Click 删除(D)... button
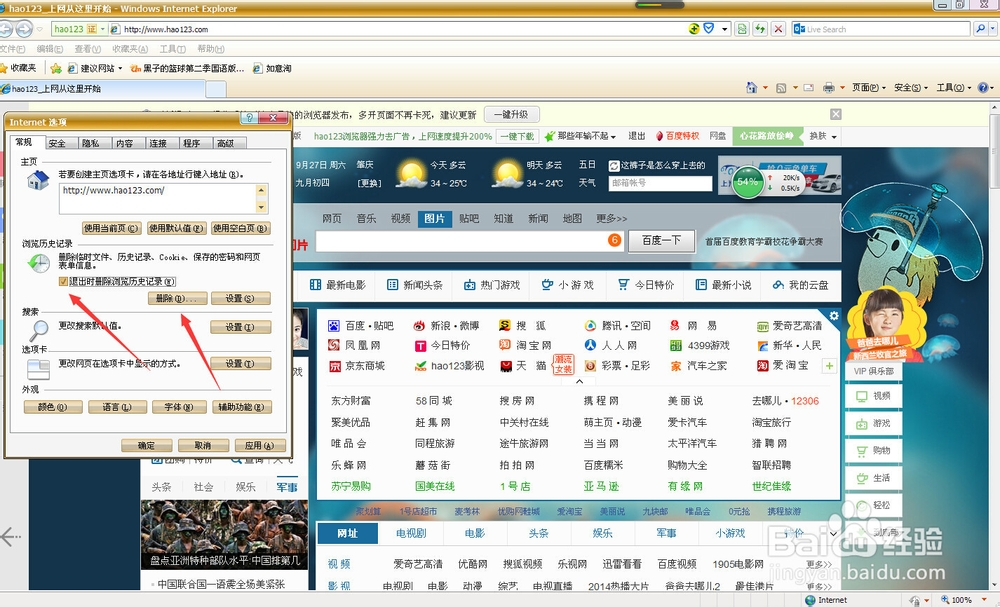Image resolution: width=1000 pixels, height=607 pixels. click(177, 298)
